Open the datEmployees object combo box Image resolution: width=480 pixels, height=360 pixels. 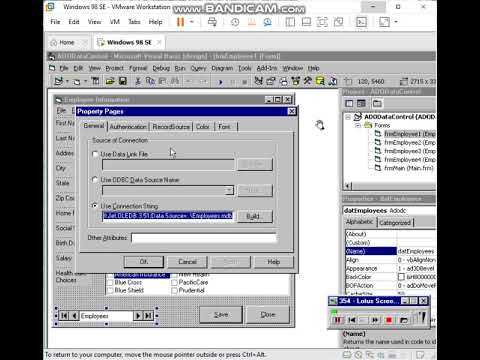(x=389, y=211)
